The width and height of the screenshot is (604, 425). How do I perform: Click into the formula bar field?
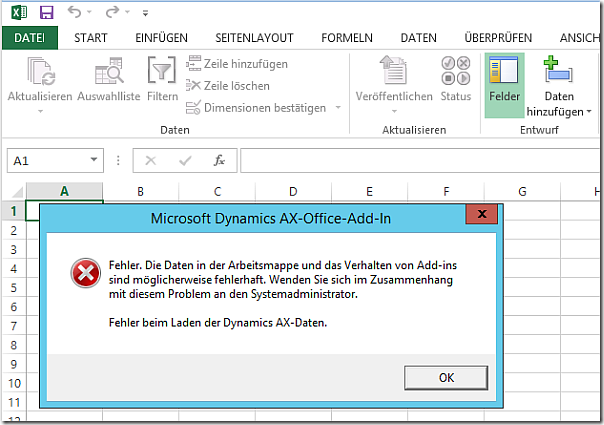[x=420, y=160]
